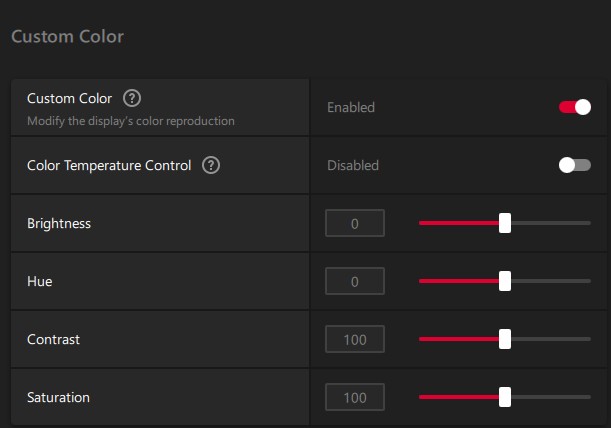
Task: Click the Color Temperature Control help icon
Action: (211, 165)
